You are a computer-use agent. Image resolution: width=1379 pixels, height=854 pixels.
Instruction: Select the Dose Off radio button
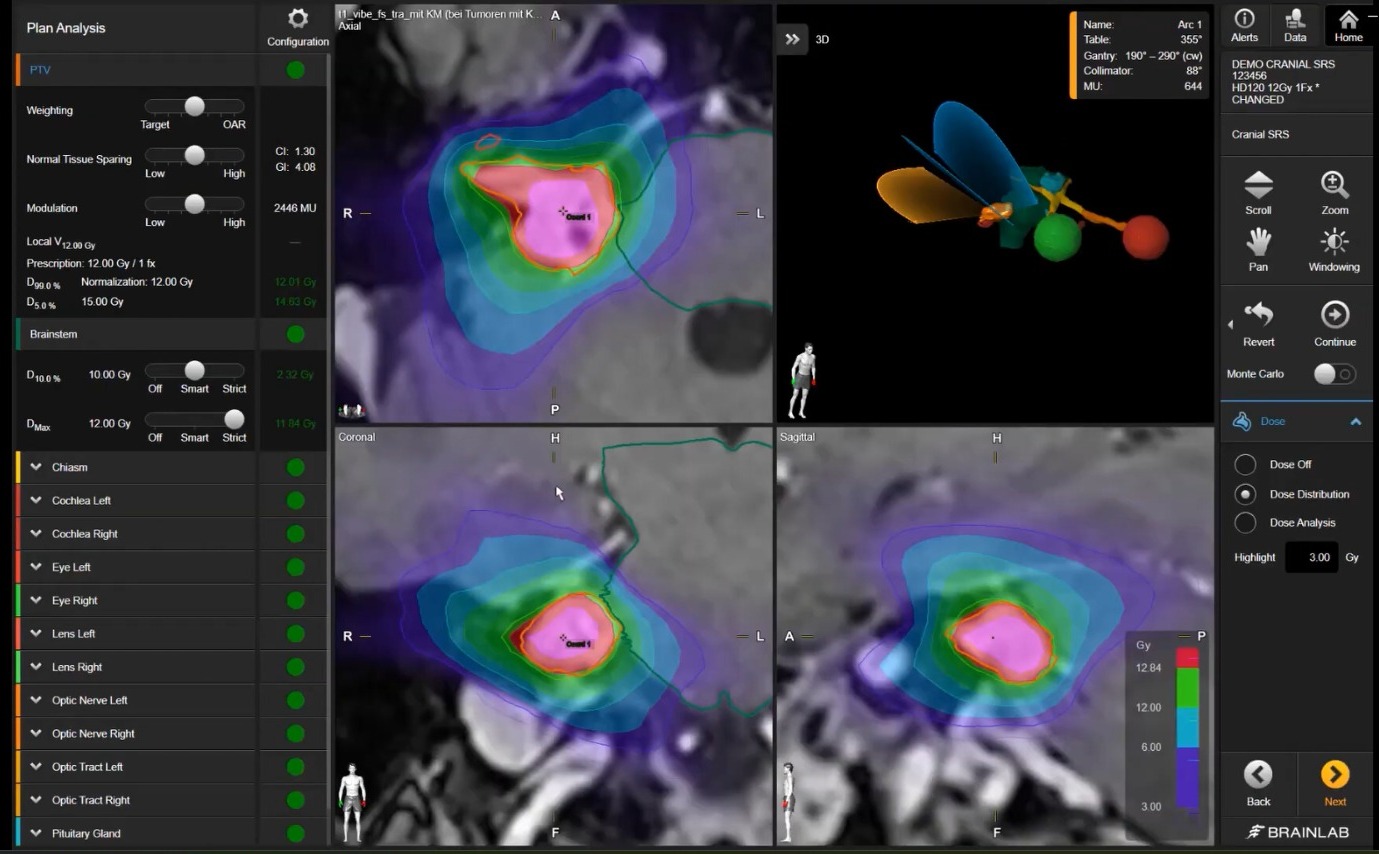pyautogui.click(x=1245, y=465)
